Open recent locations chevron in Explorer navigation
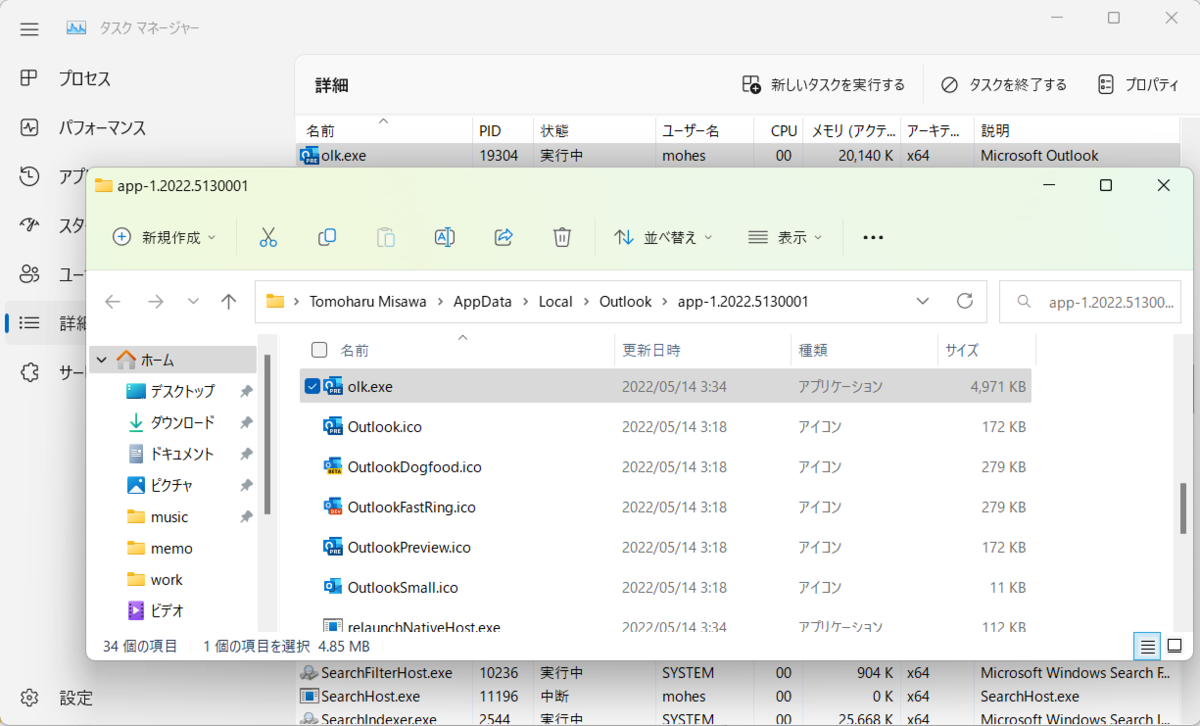1200x726 pixels. click(x=193, y=301)
